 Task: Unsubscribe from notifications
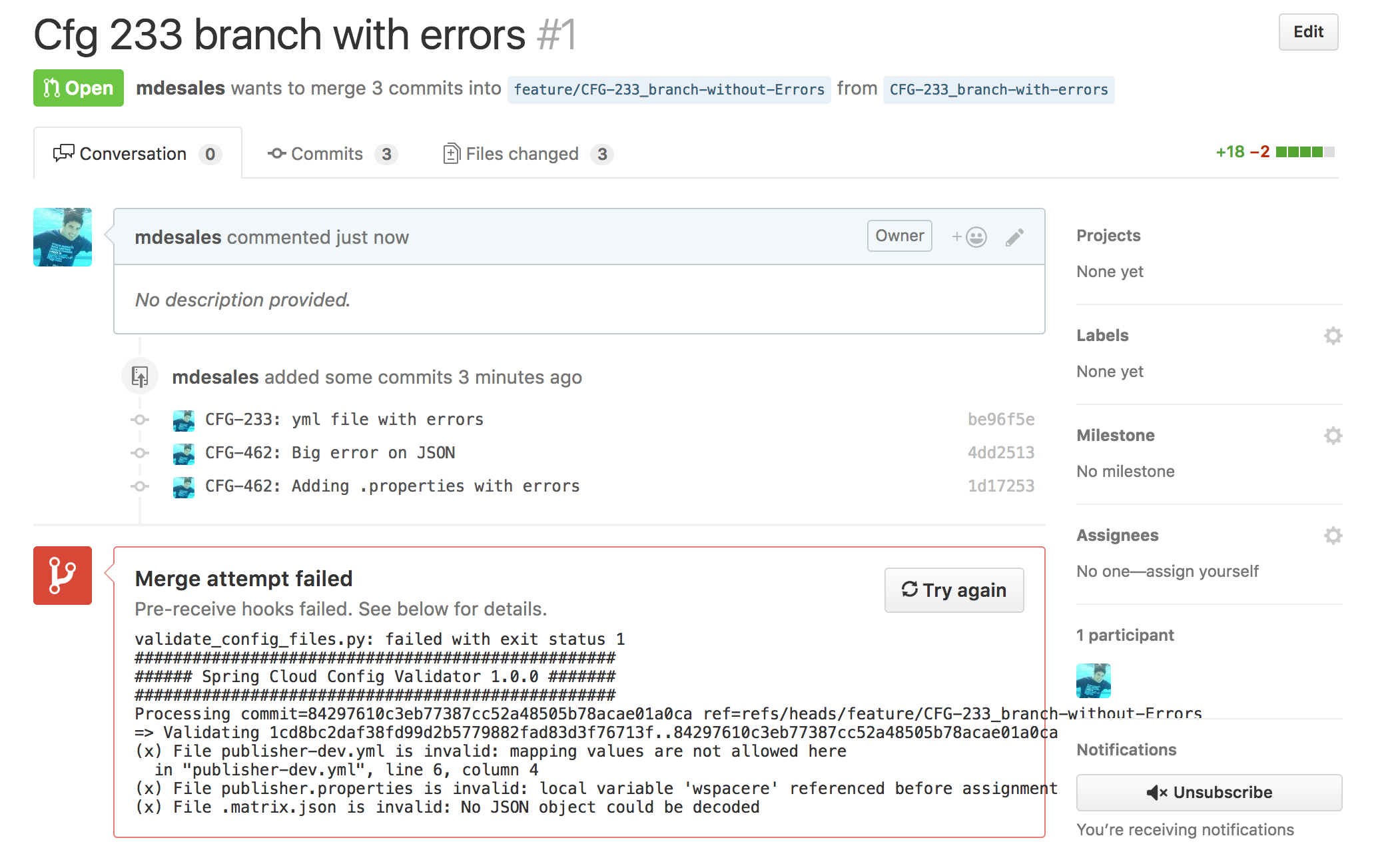click(x=1209, y=792)
